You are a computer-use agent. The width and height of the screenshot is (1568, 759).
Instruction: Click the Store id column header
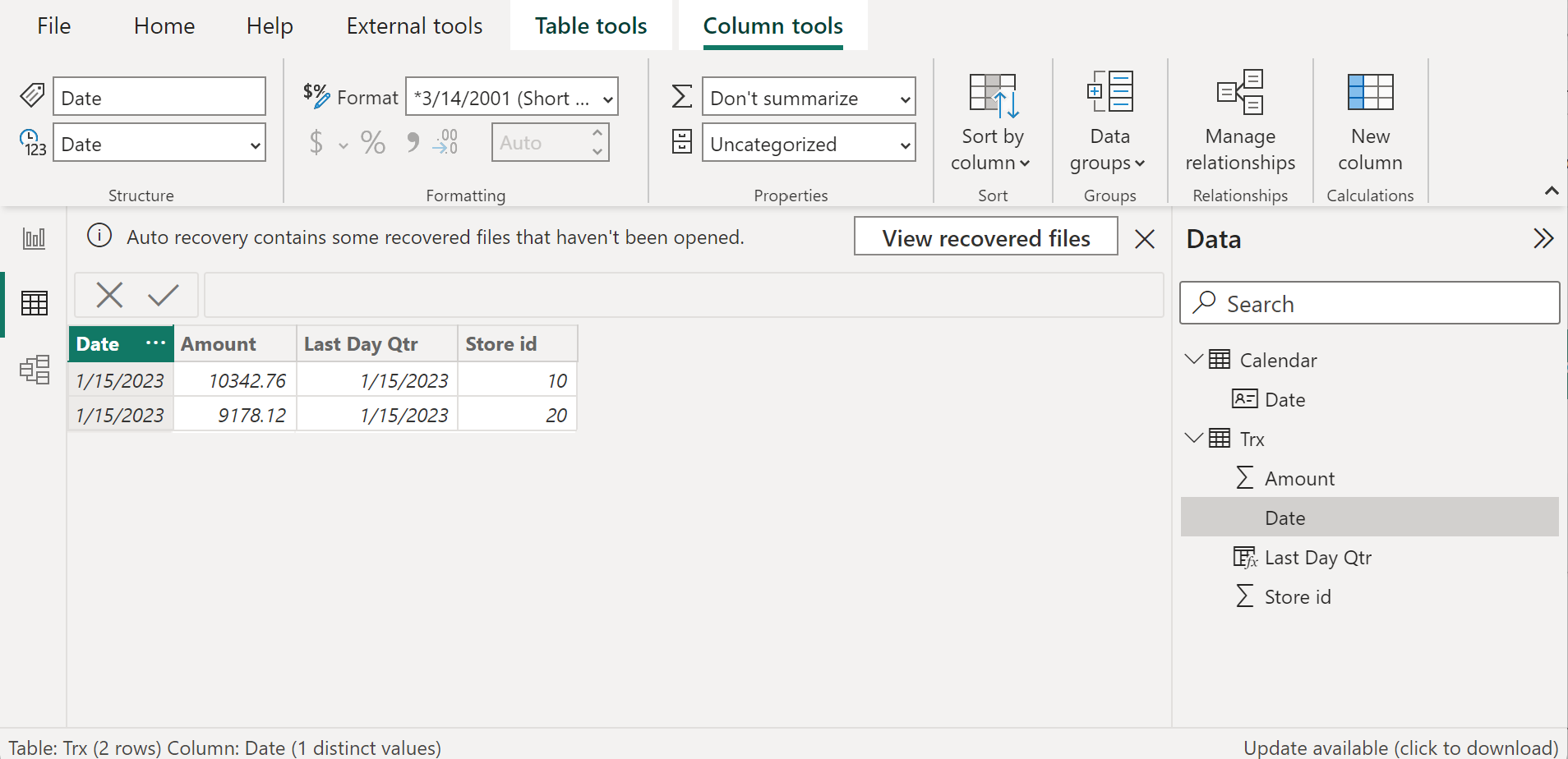[x=518, y=343]
